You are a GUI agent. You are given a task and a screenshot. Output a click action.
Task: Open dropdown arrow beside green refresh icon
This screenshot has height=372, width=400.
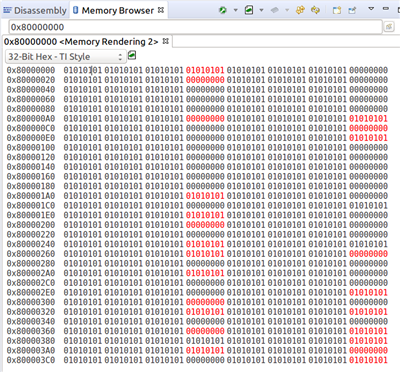coord(235,10)
